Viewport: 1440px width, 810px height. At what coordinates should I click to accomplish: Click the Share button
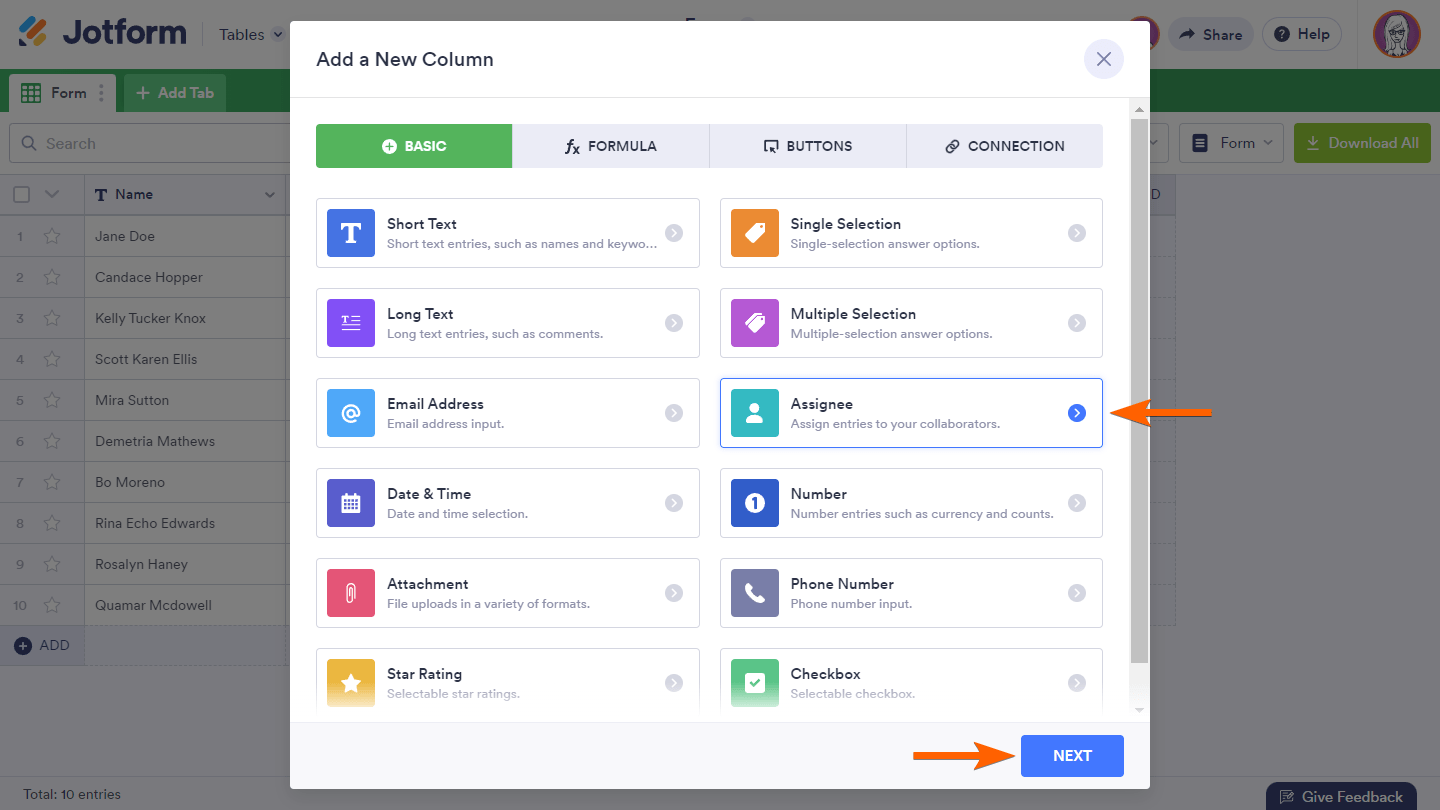[1211, 34]
